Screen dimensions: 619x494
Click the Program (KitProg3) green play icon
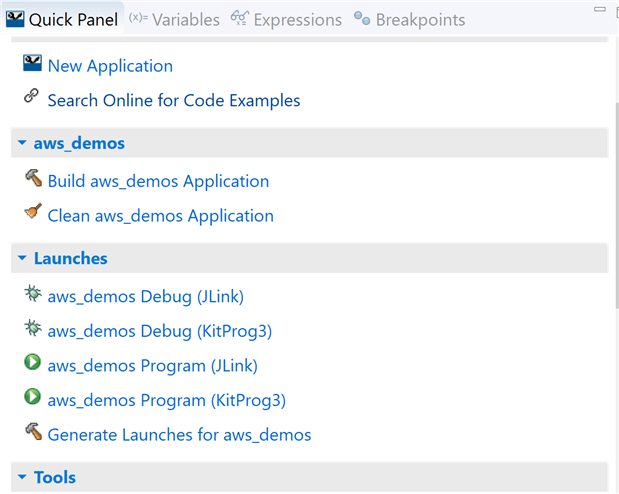click(32, 399)
